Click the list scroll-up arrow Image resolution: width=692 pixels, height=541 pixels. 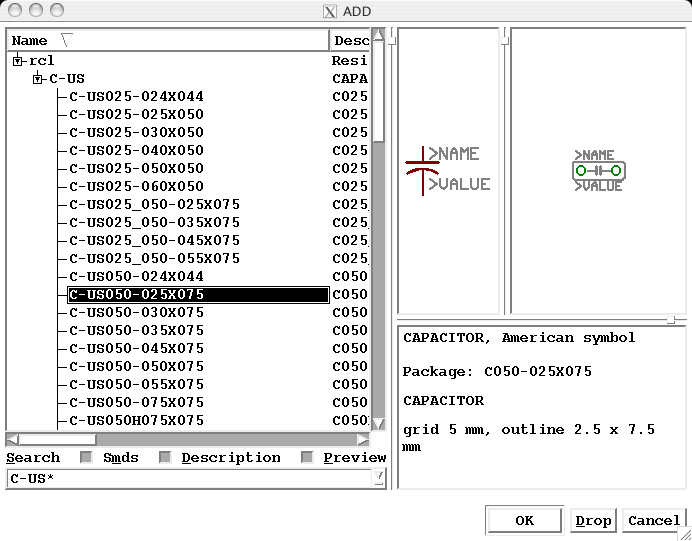(x=379, y=35)
